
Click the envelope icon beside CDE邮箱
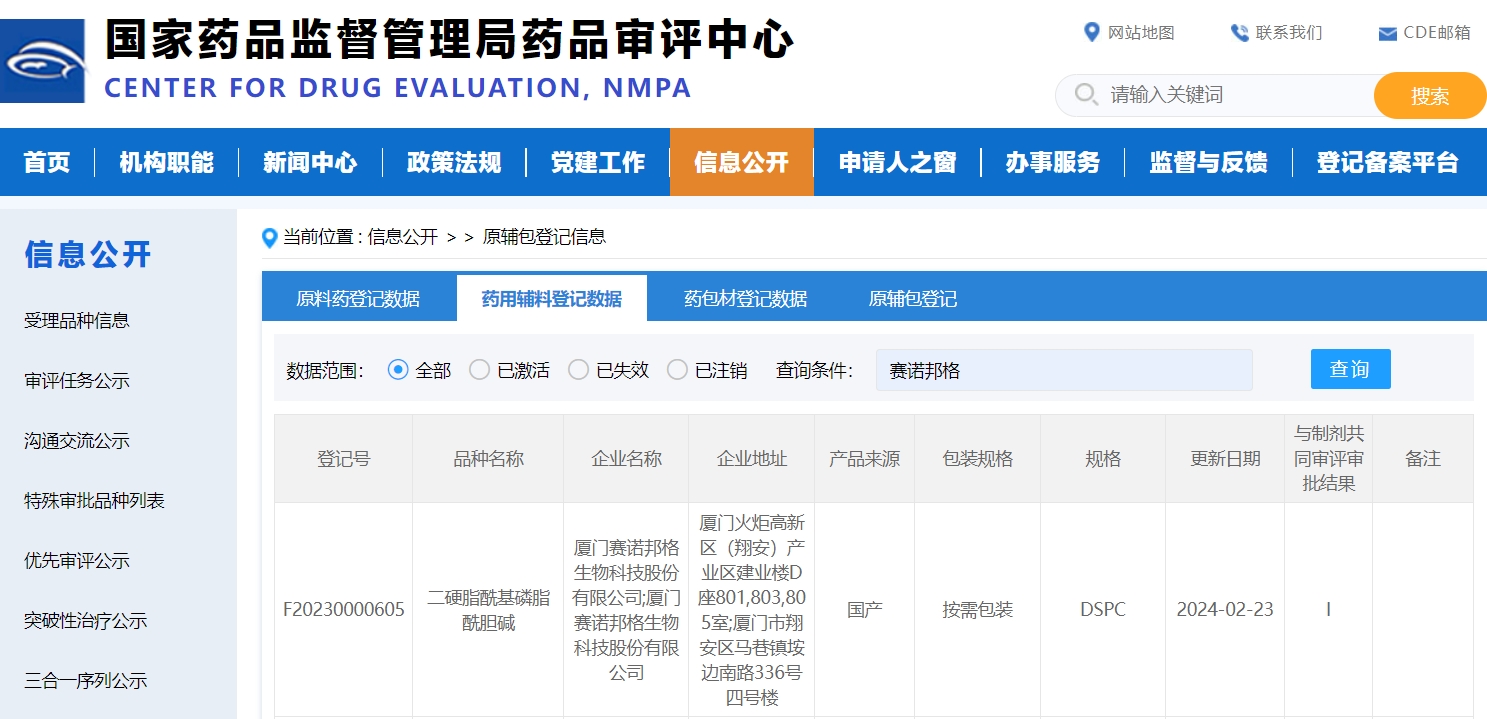[1385, 32]
